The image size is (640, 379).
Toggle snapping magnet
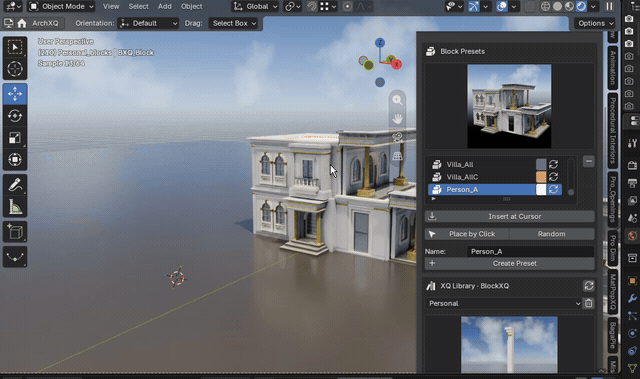[312, 7]
